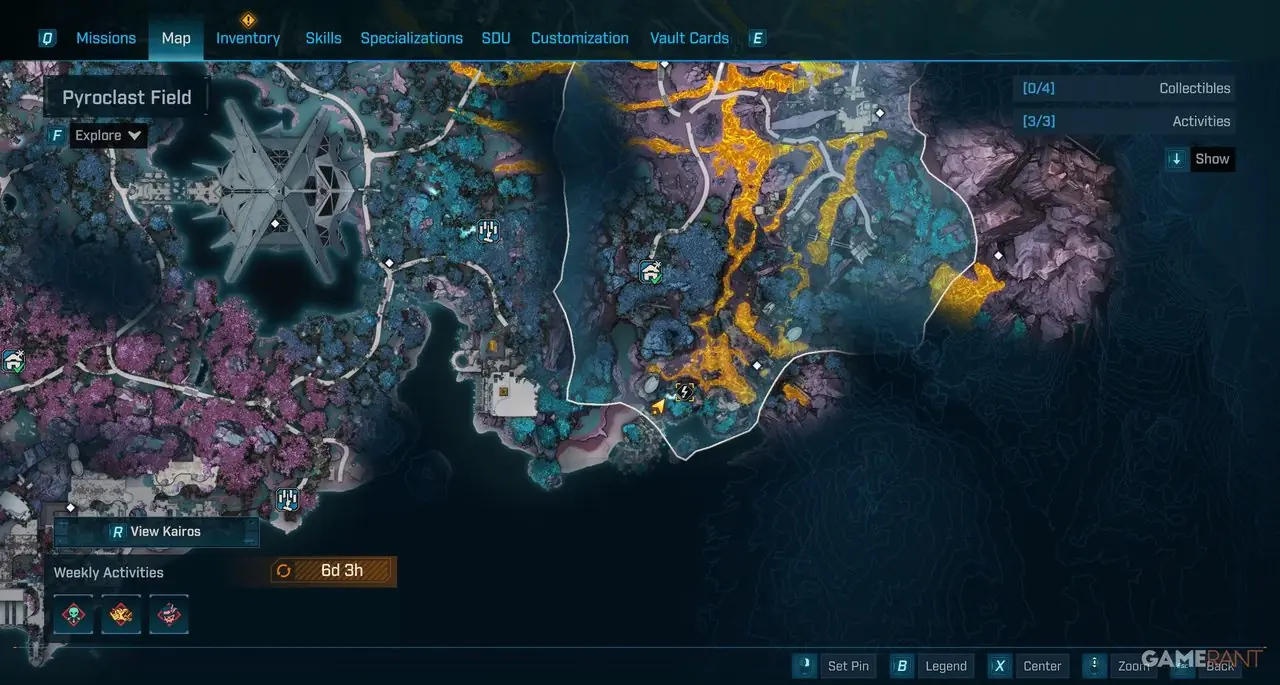
Task: Click the Set Pin button
Action: click(x=848, y=666)
